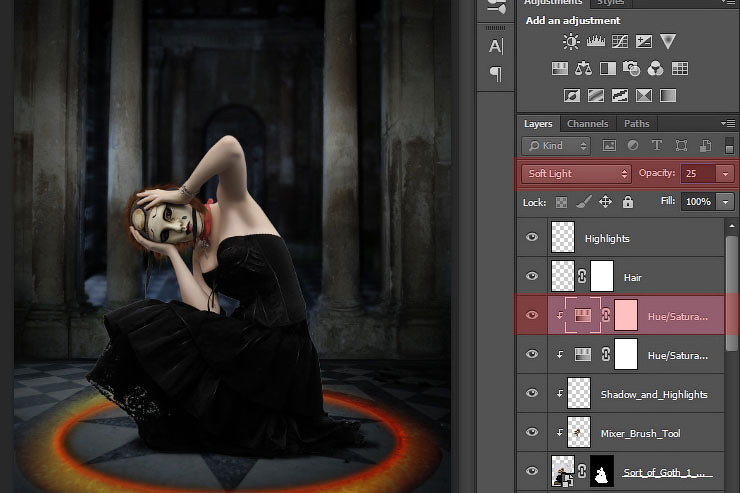Screen dimensions: 740x493
Task: Add a Brightness/Contrast adjustment
Action: point(571,42)
